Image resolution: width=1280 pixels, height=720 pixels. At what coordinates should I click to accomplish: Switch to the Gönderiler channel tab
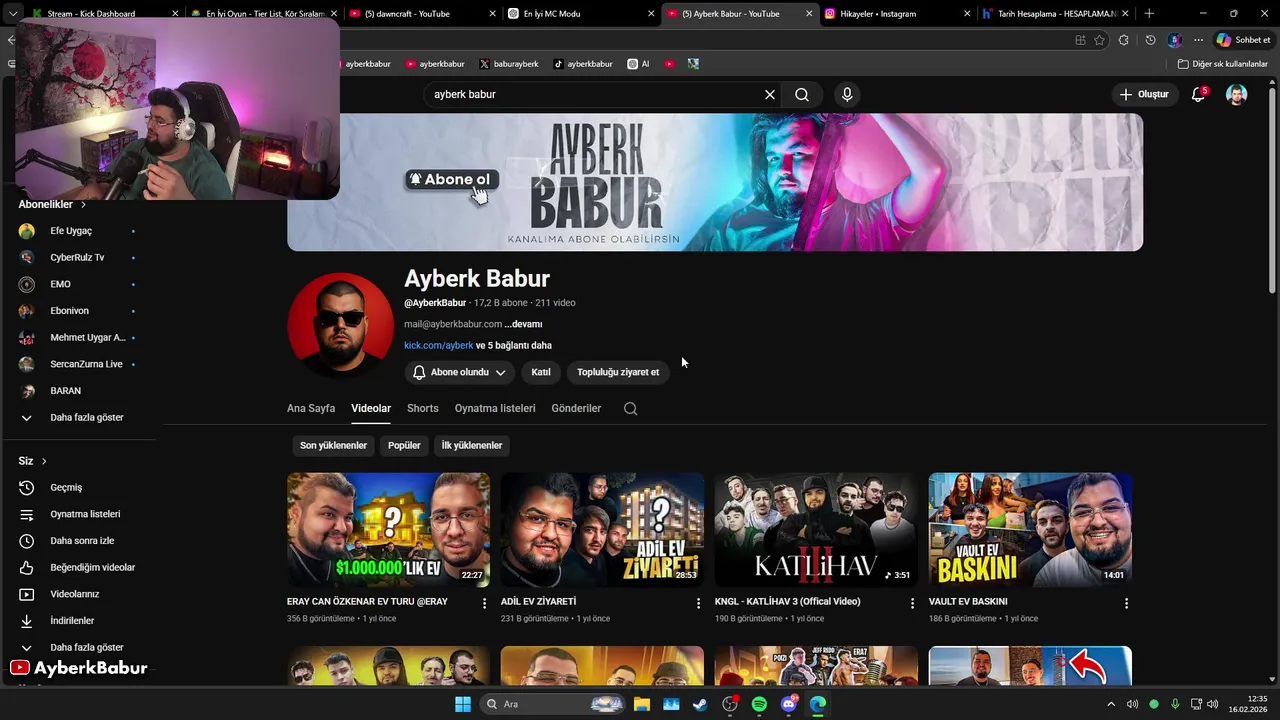click(x=576, y=408)
